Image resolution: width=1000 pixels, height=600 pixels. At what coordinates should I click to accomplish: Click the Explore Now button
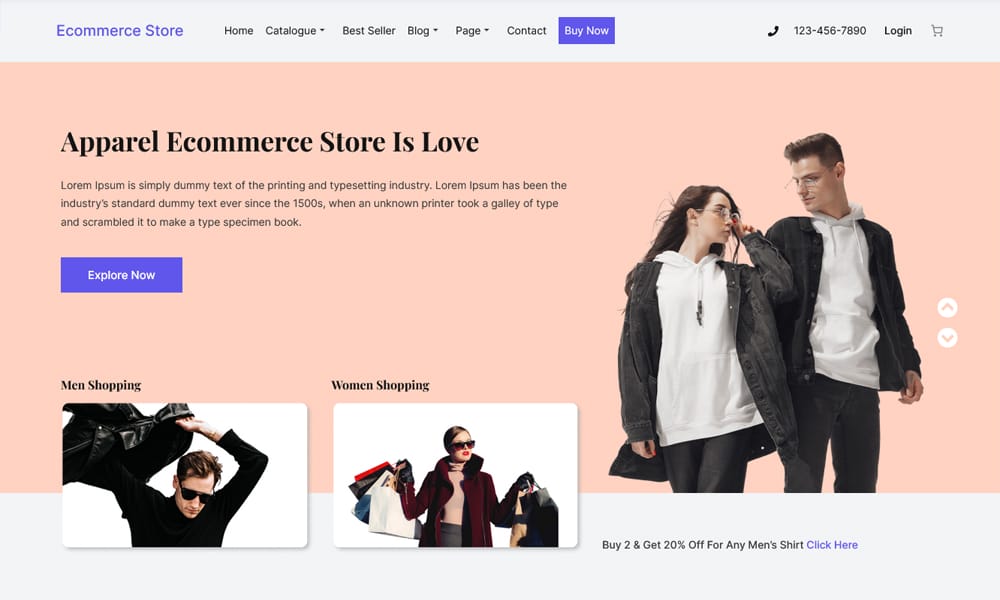pos(121,275)
